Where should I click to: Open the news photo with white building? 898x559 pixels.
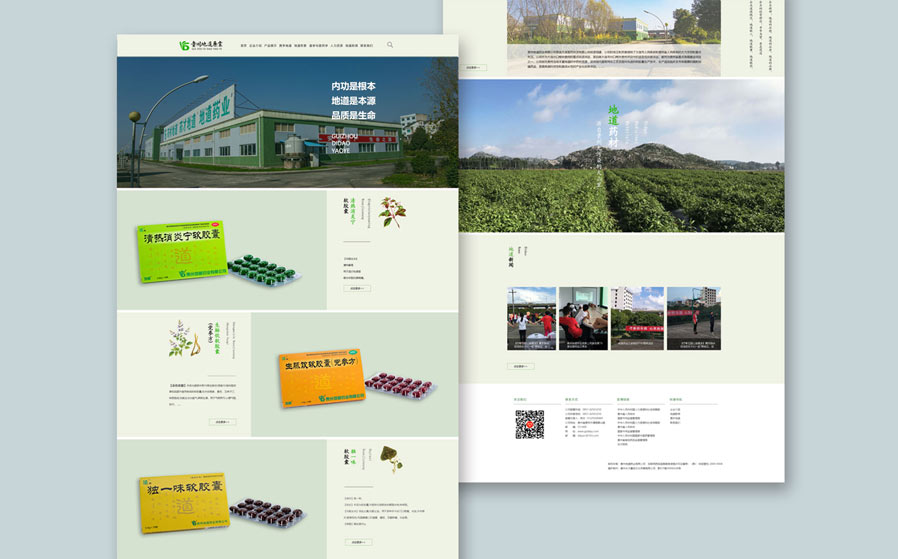tap(637, 318)
